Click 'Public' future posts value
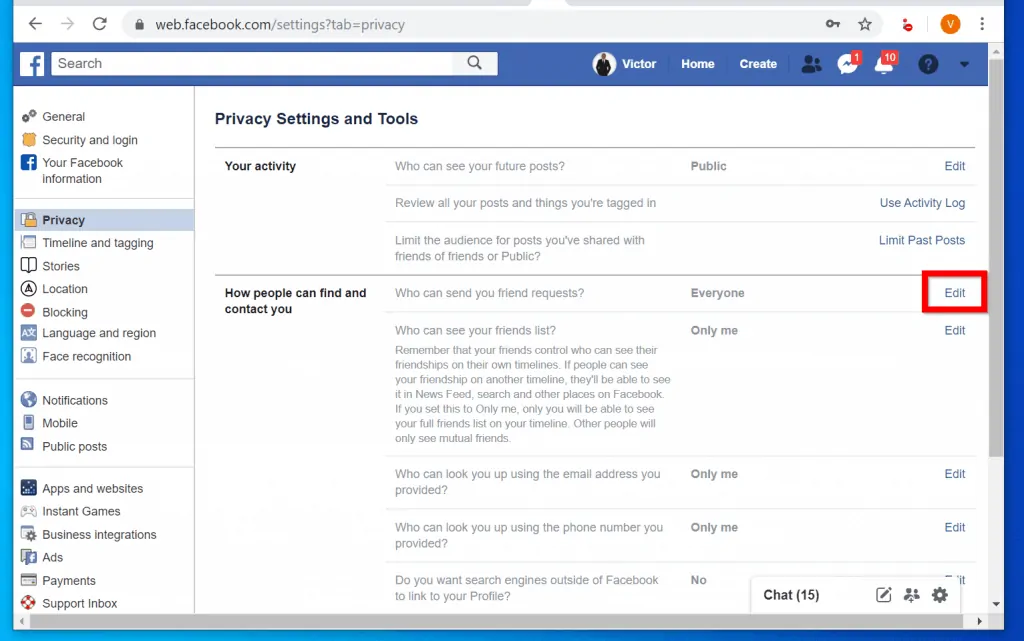This screenshot has width=1024, height=641. coord(708,166)
